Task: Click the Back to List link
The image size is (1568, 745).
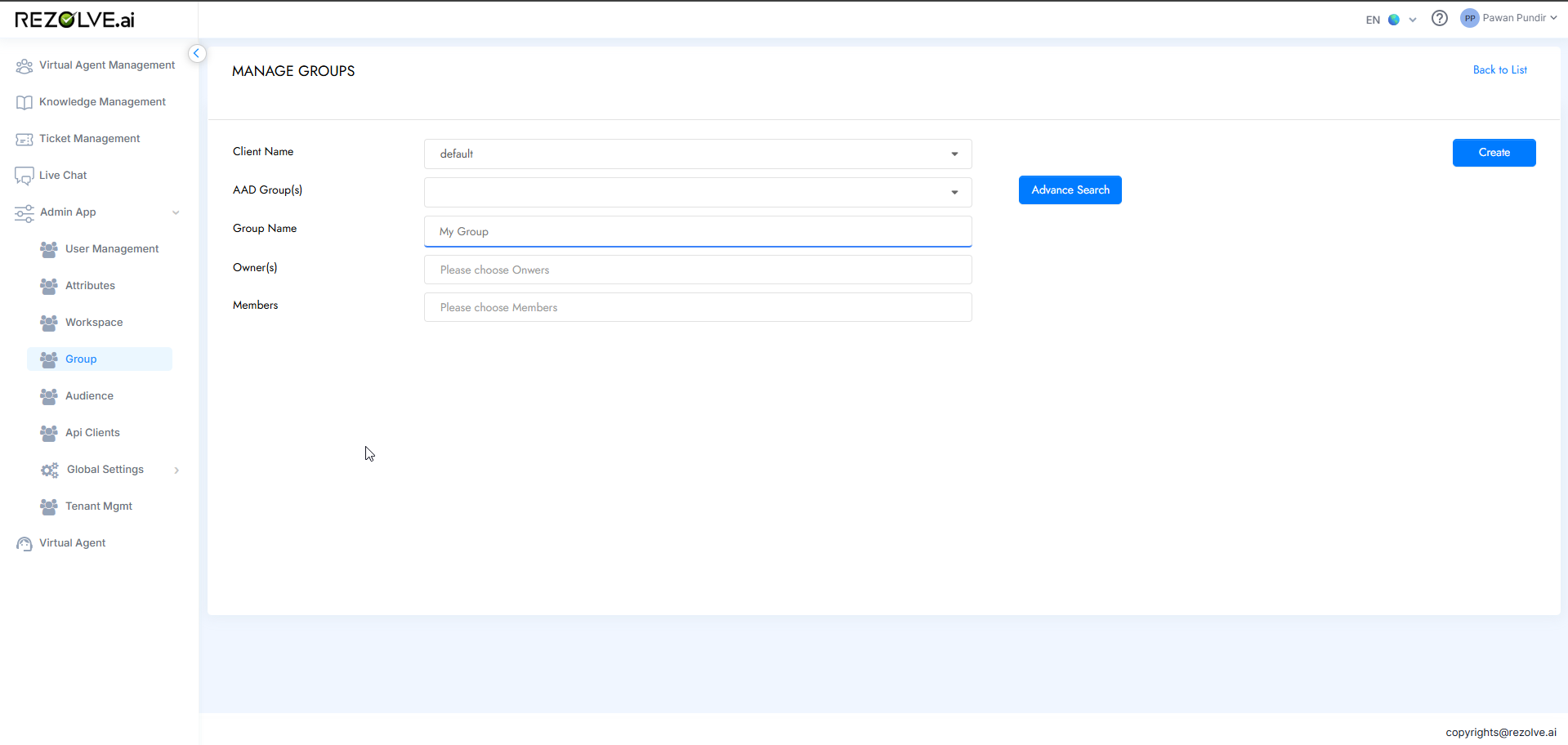Action: click(x=1499, y=70)
